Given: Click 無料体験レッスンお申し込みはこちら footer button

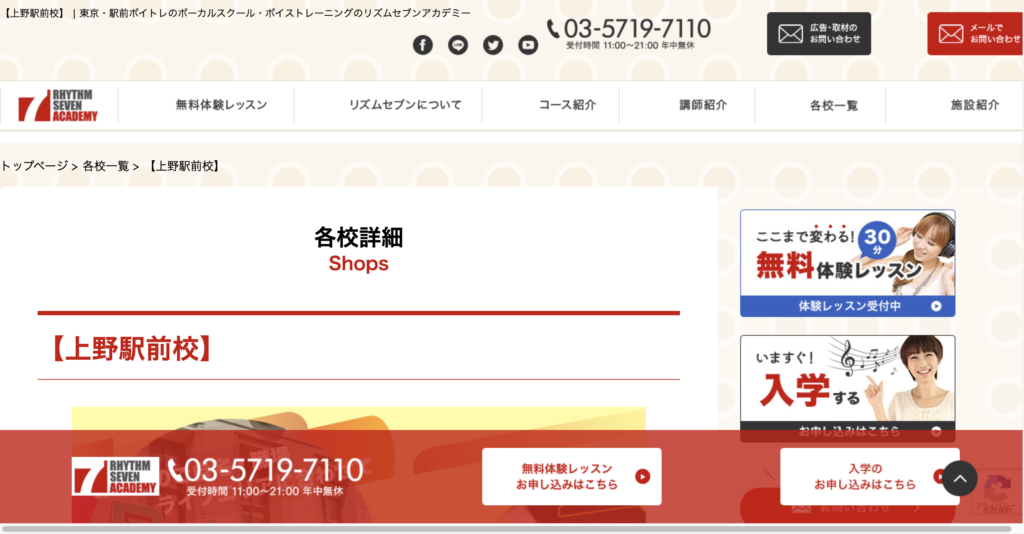Looking at the screenshot, I should pyautogui.click(x=571, y=477).
